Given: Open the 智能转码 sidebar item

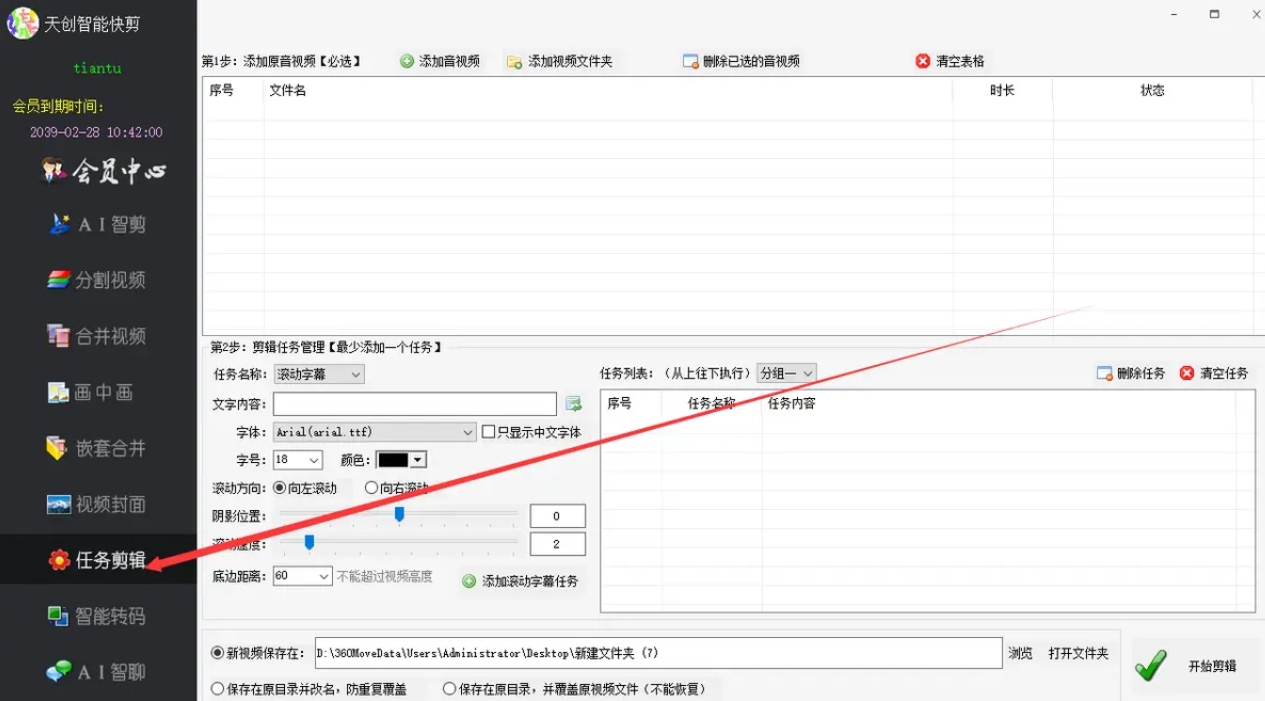Looking at the screenshot, I should [97, 616].
